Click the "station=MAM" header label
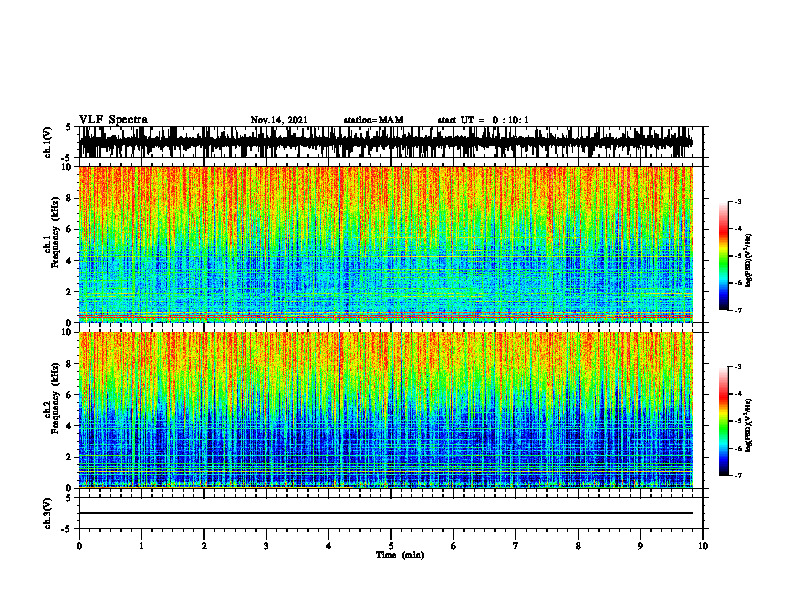 click(373, 120)
